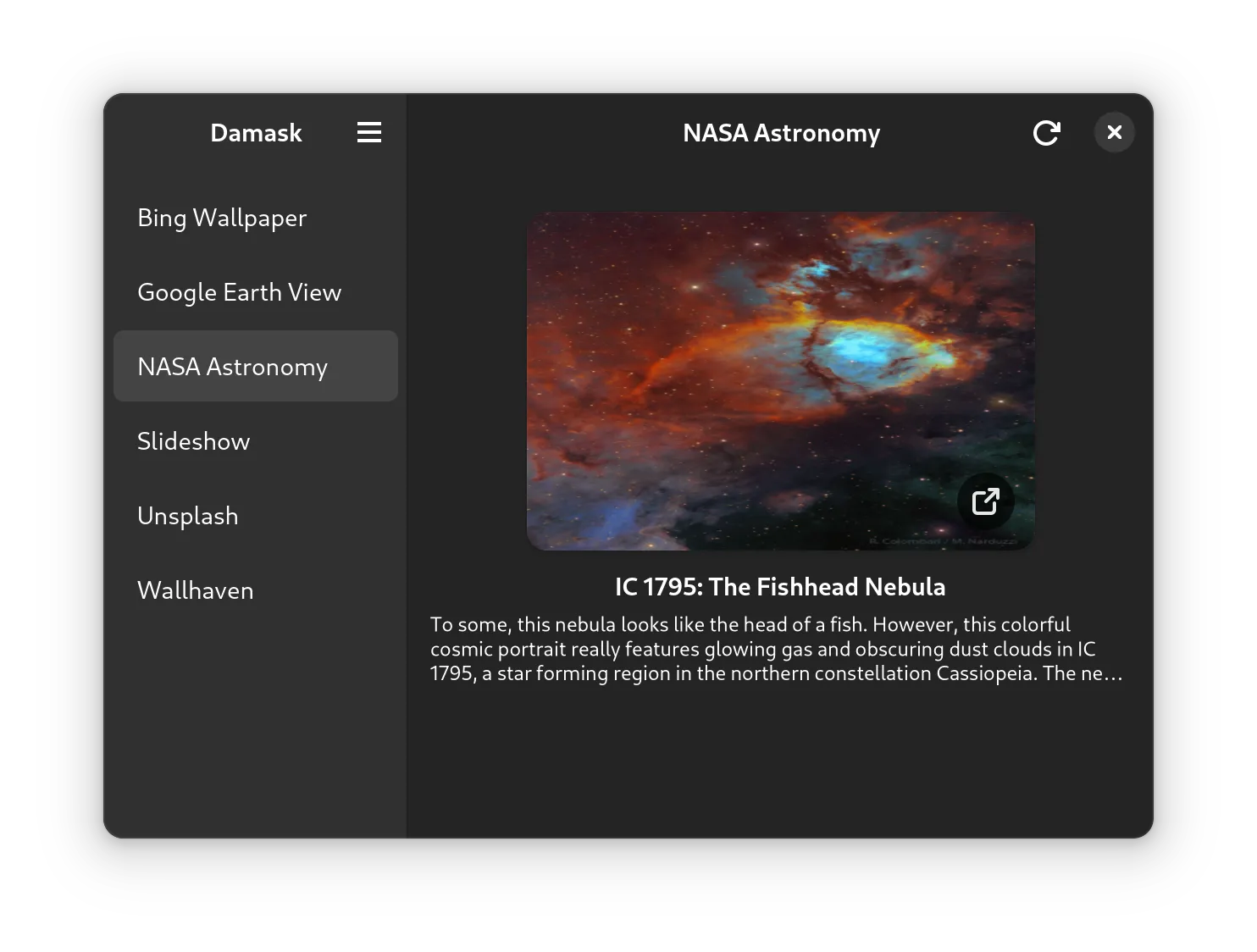Image resolution: width=1257 pixels, height=952 pixels.
Task: Click the nebula description paragraph
Action: pos(762,649)
